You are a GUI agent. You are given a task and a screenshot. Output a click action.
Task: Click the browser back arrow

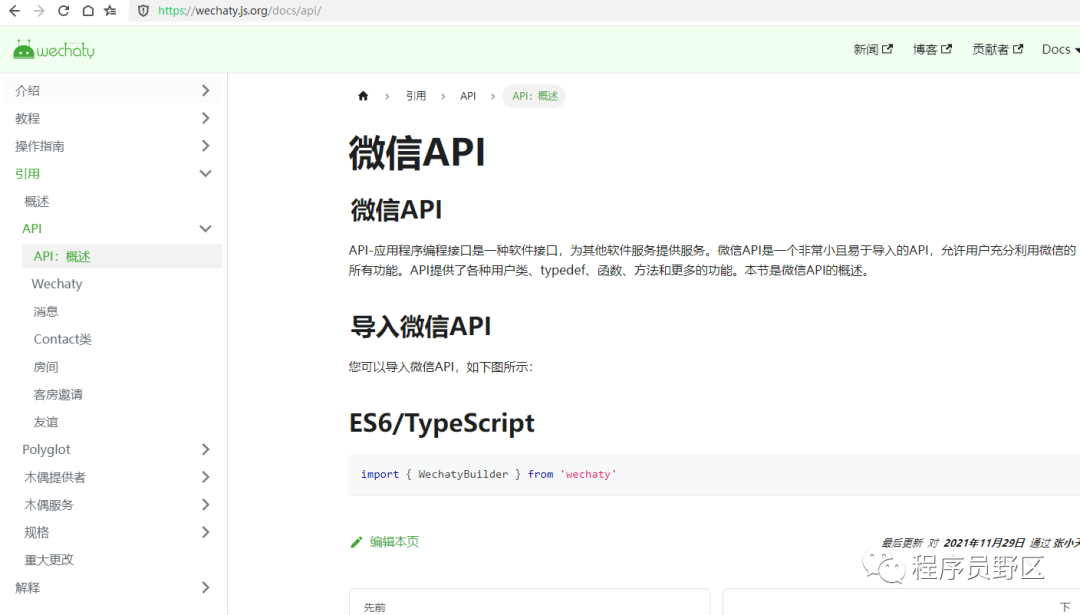click(14, 11)
